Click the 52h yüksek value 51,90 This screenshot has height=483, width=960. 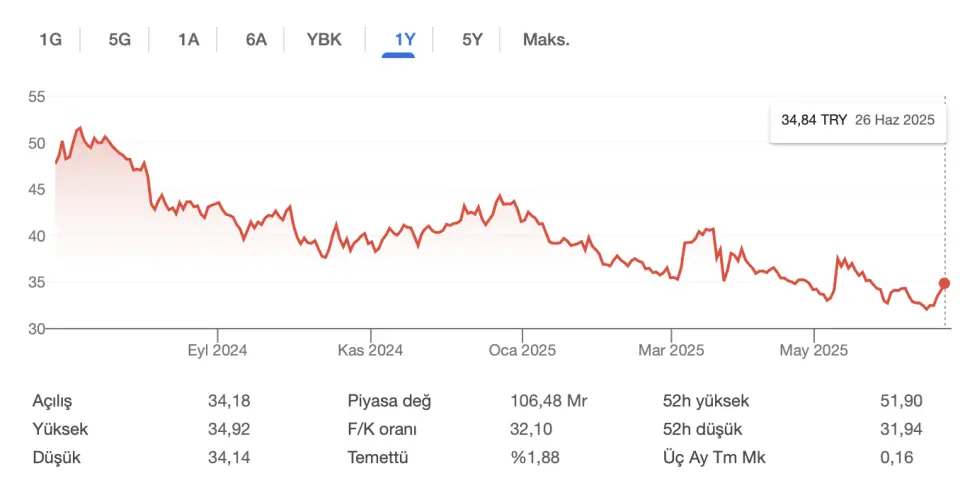coord(901,402)
